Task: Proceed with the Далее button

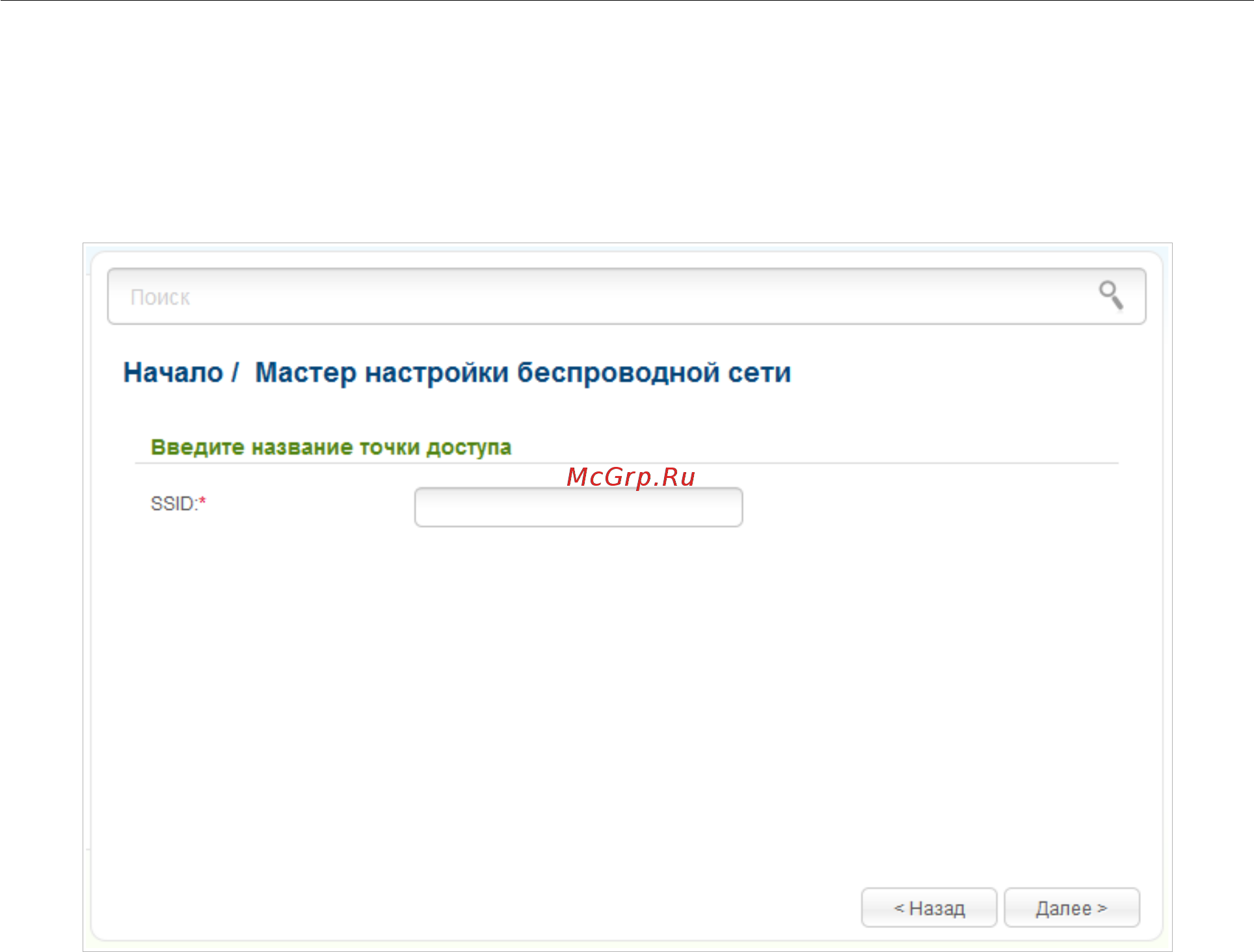Action: (1072, 908)
